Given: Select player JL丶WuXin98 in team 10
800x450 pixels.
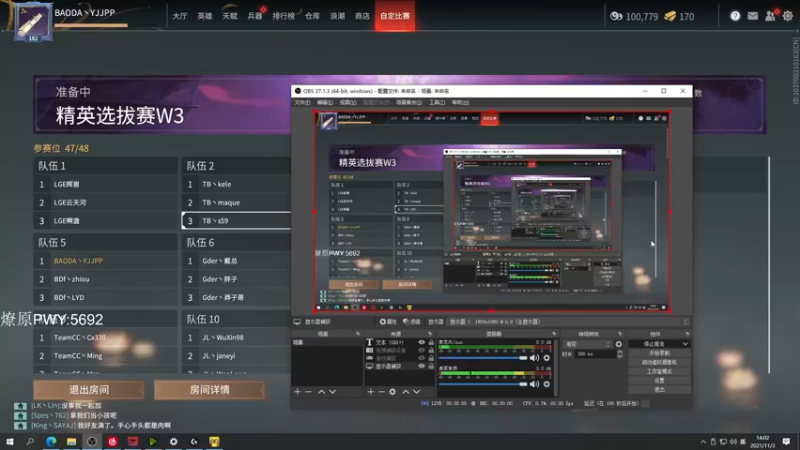Looking at the screenshot, I should [236, 337].
